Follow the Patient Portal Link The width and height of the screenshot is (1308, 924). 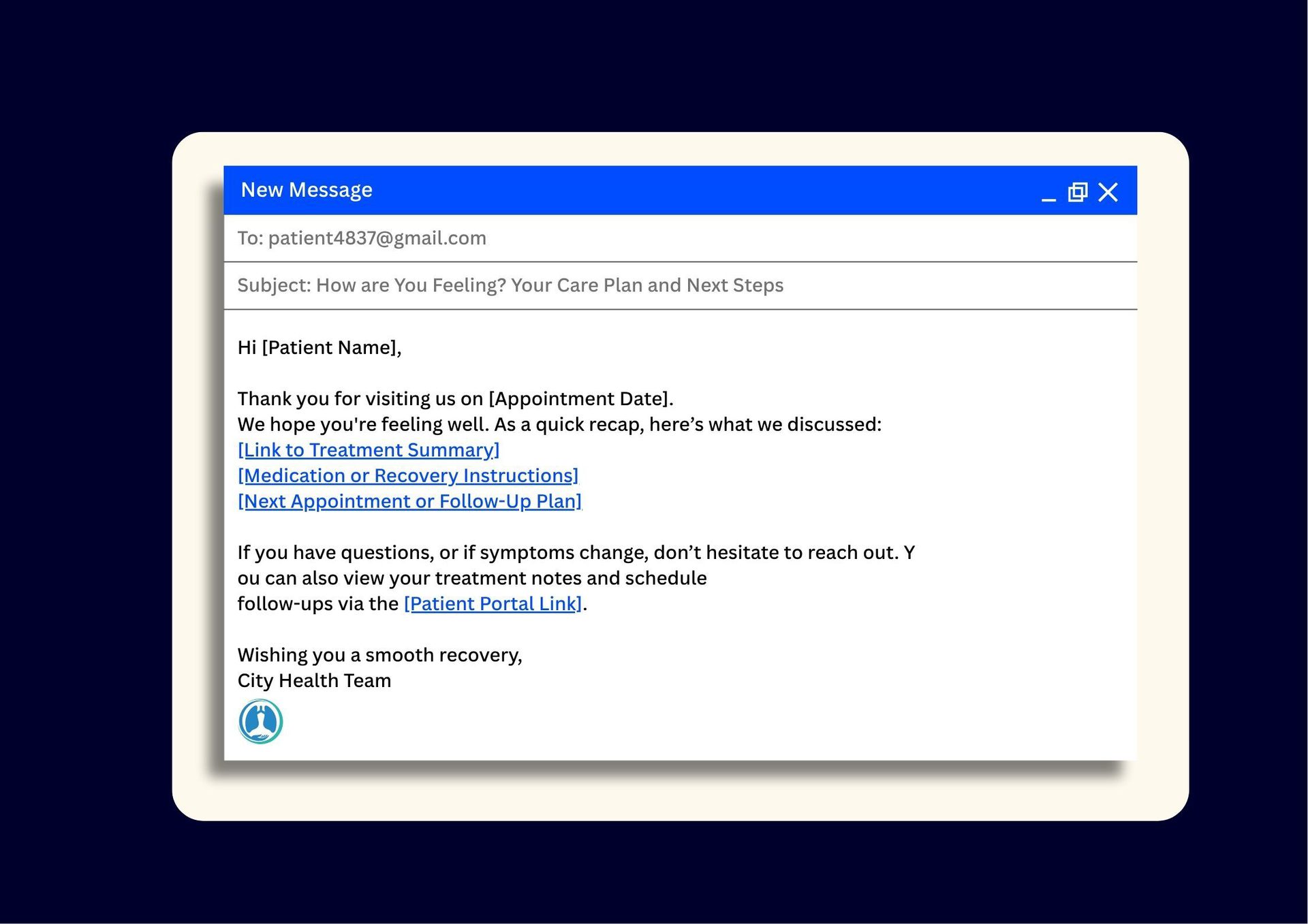pos(493,604)
